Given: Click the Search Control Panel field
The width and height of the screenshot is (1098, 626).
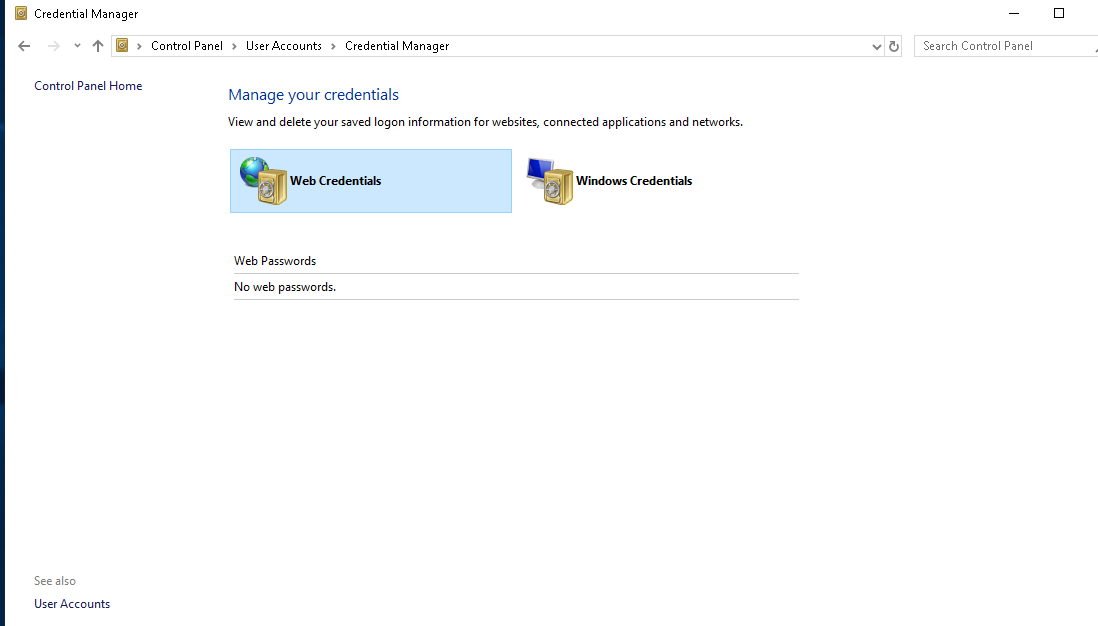Looking at the screenshot, I should 1006,46.
